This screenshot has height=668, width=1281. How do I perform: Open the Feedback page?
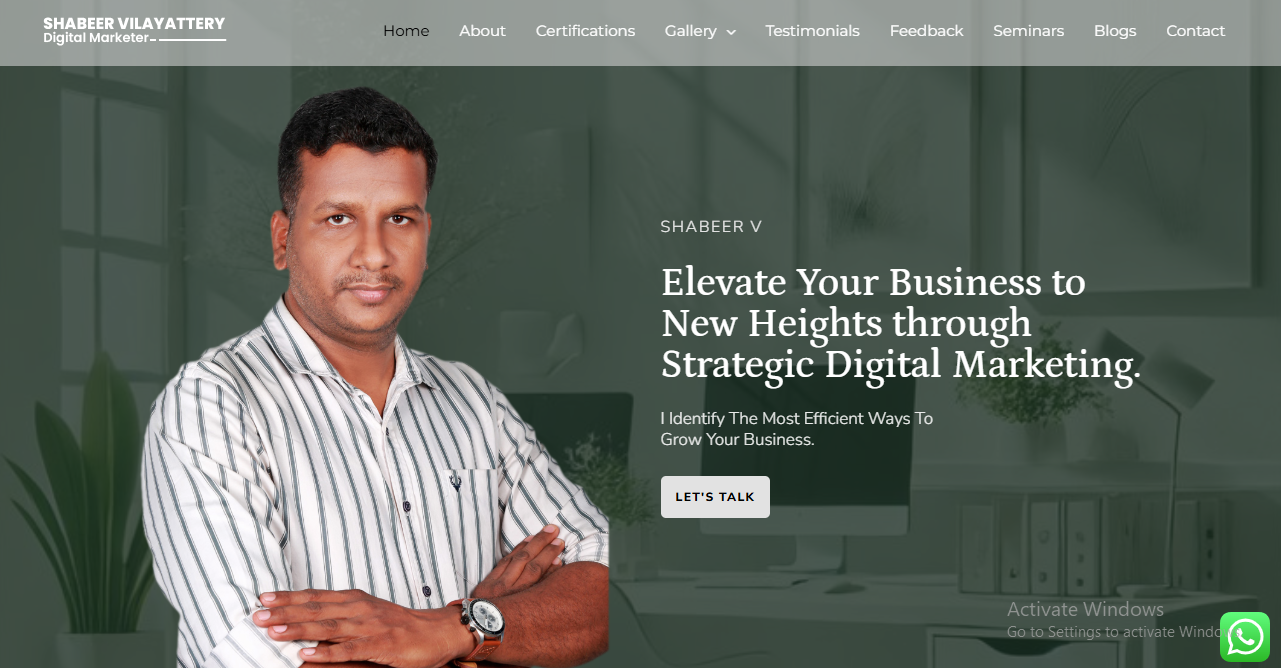(x=926, y=31)
